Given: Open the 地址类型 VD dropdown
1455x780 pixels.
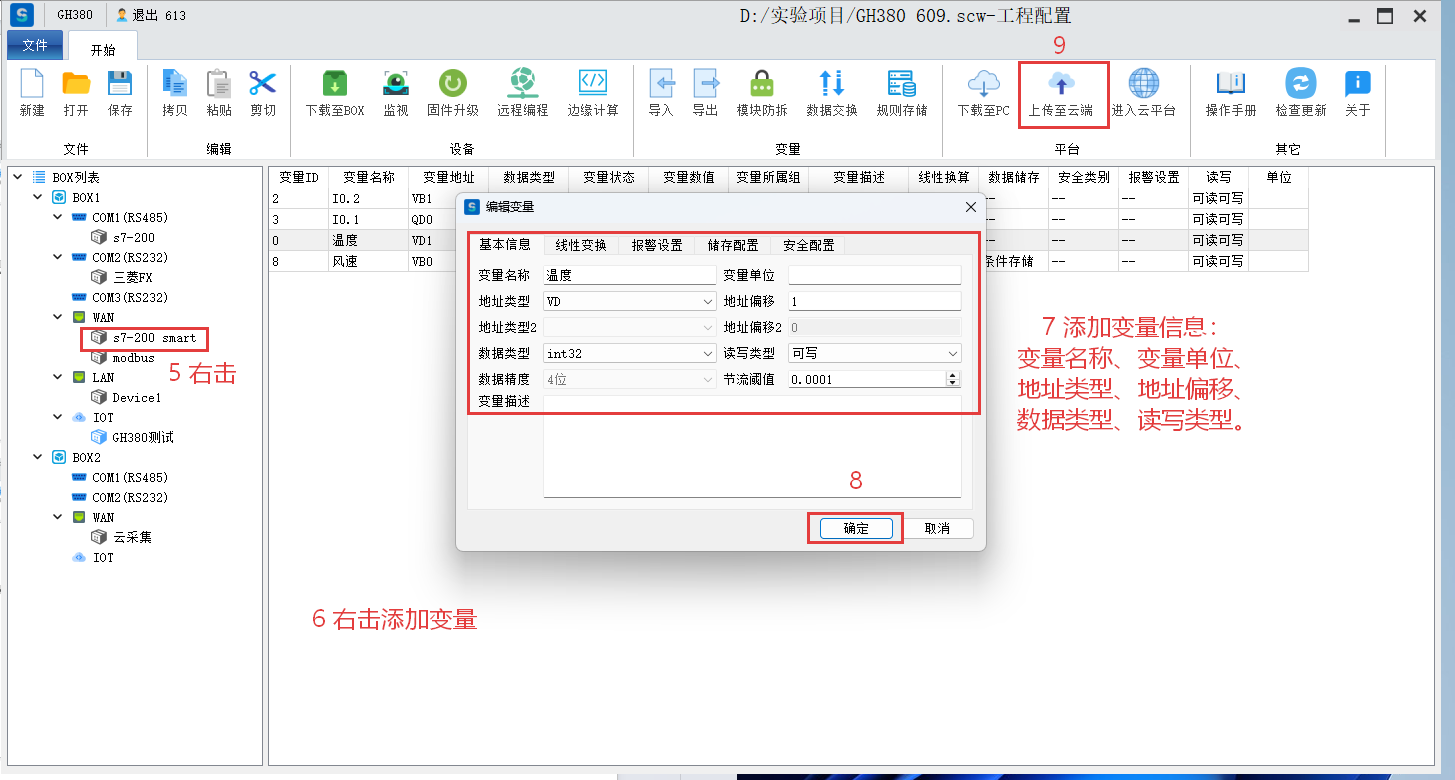Looking at the screenshot, I should click(629, 301).
